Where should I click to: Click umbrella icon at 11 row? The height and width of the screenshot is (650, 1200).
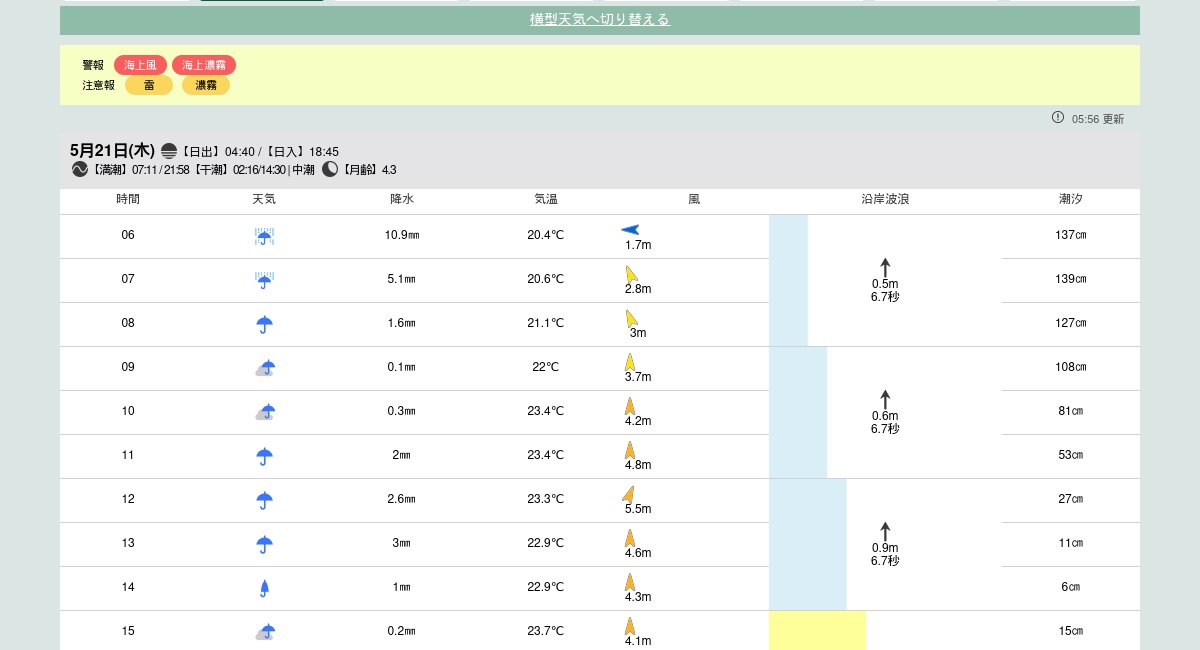tap(264, 457)
